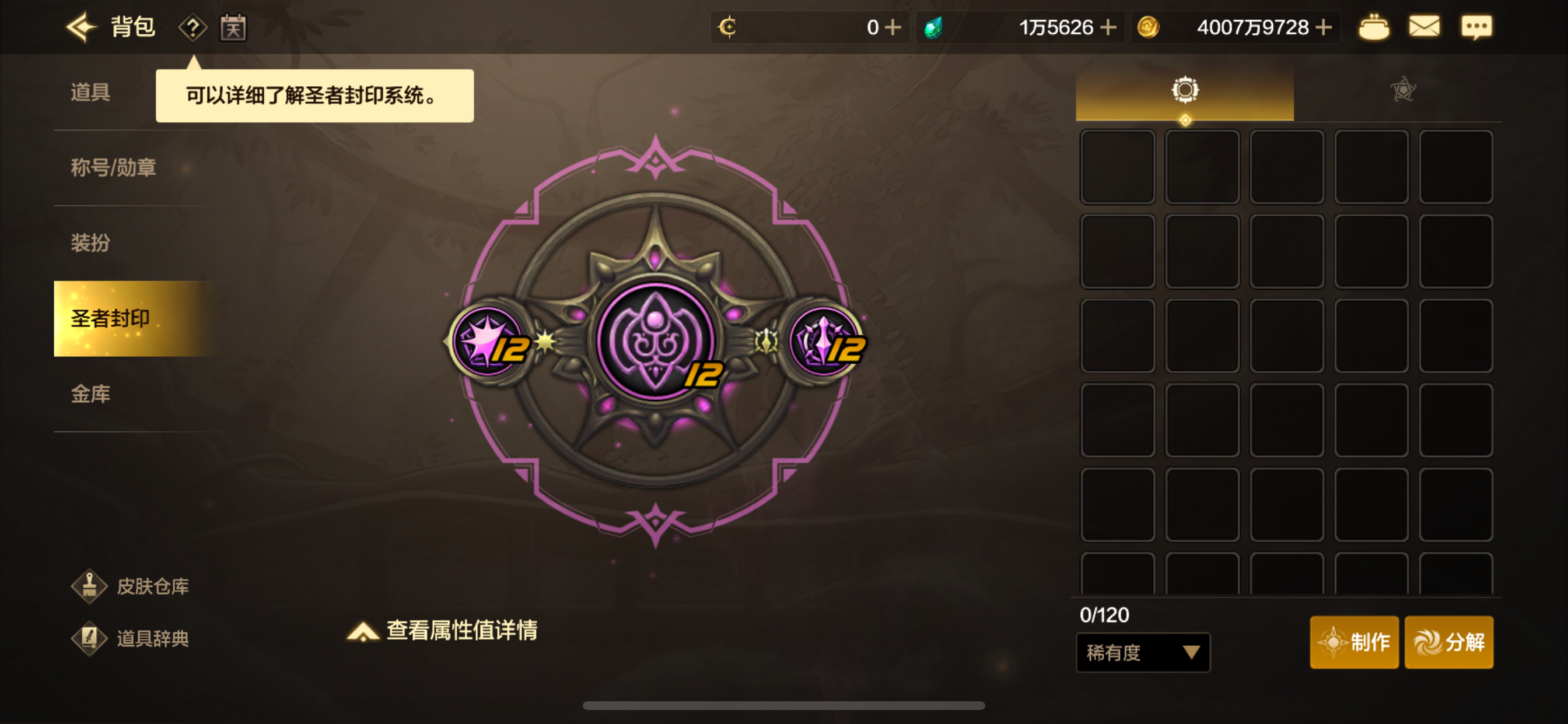Open the 稀有度 sort dropdown
This screenshot has width=1568, height=724.
tap(1143, 653)
